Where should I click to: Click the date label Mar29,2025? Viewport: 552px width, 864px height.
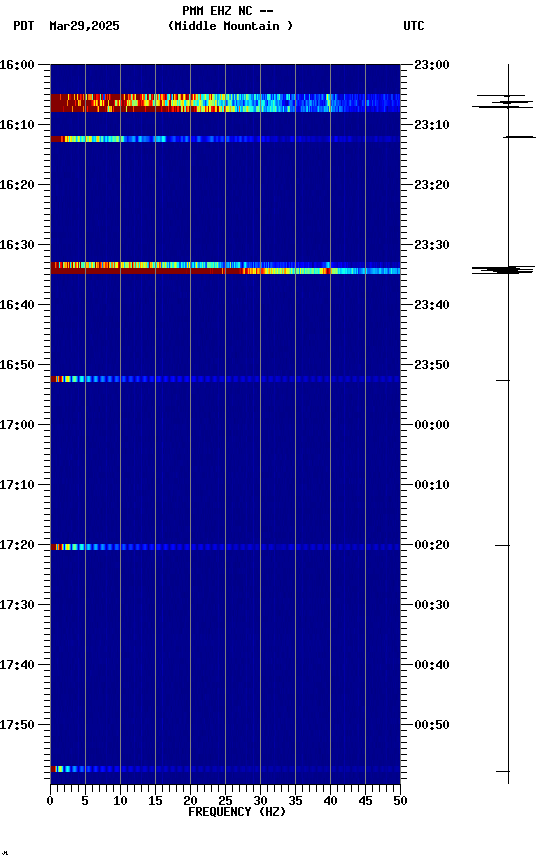pyautogui.click(x=84, y=26)
